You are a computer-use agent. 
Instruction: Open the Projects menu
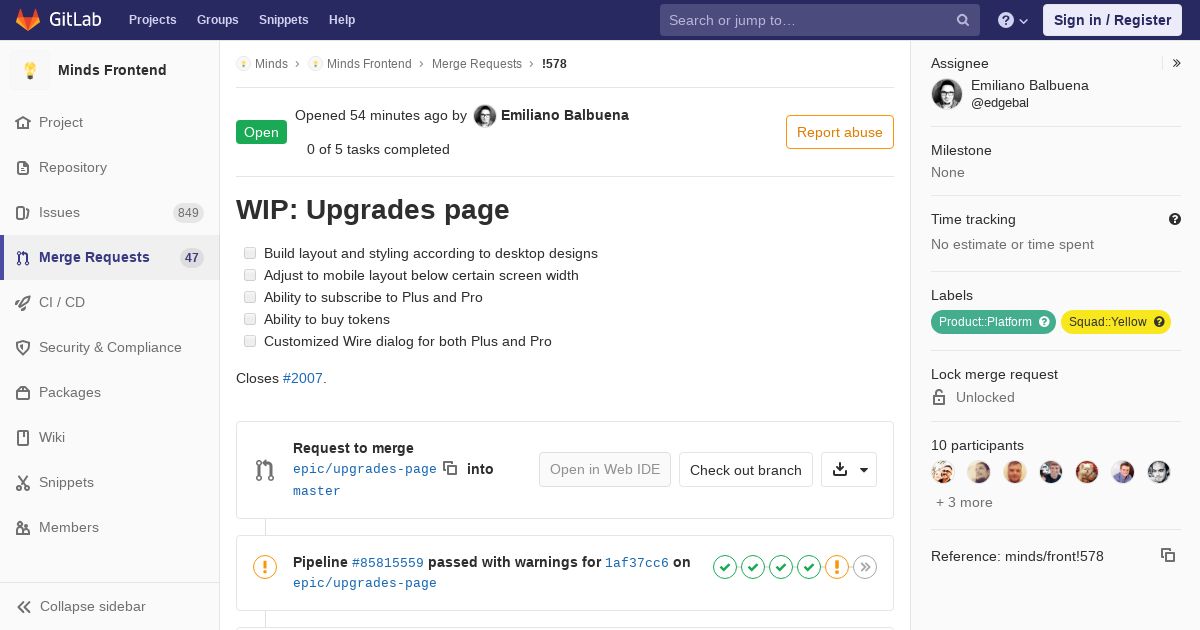(152, 20)
